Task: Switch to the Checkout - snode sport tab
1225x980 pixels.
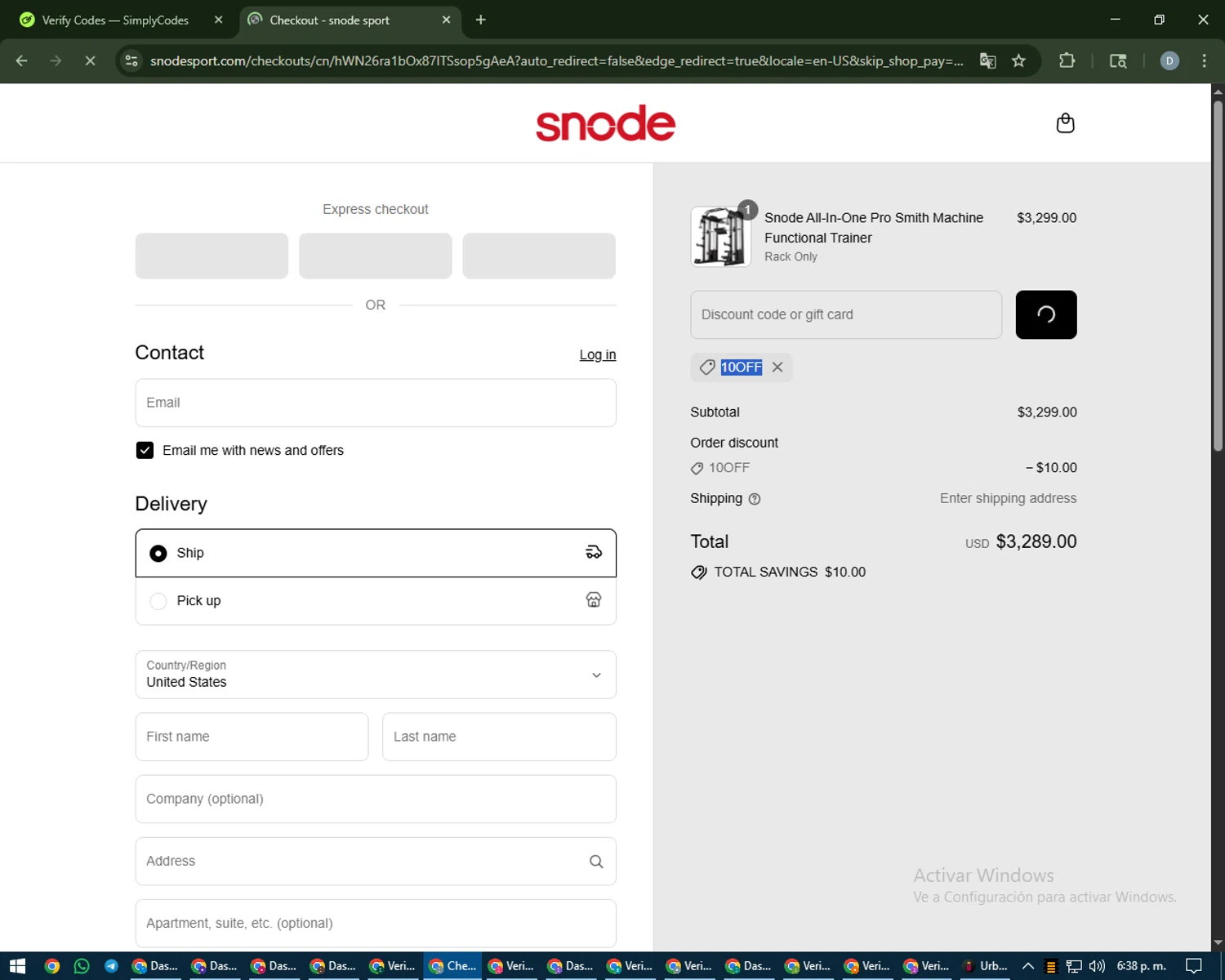Action: 350,20
